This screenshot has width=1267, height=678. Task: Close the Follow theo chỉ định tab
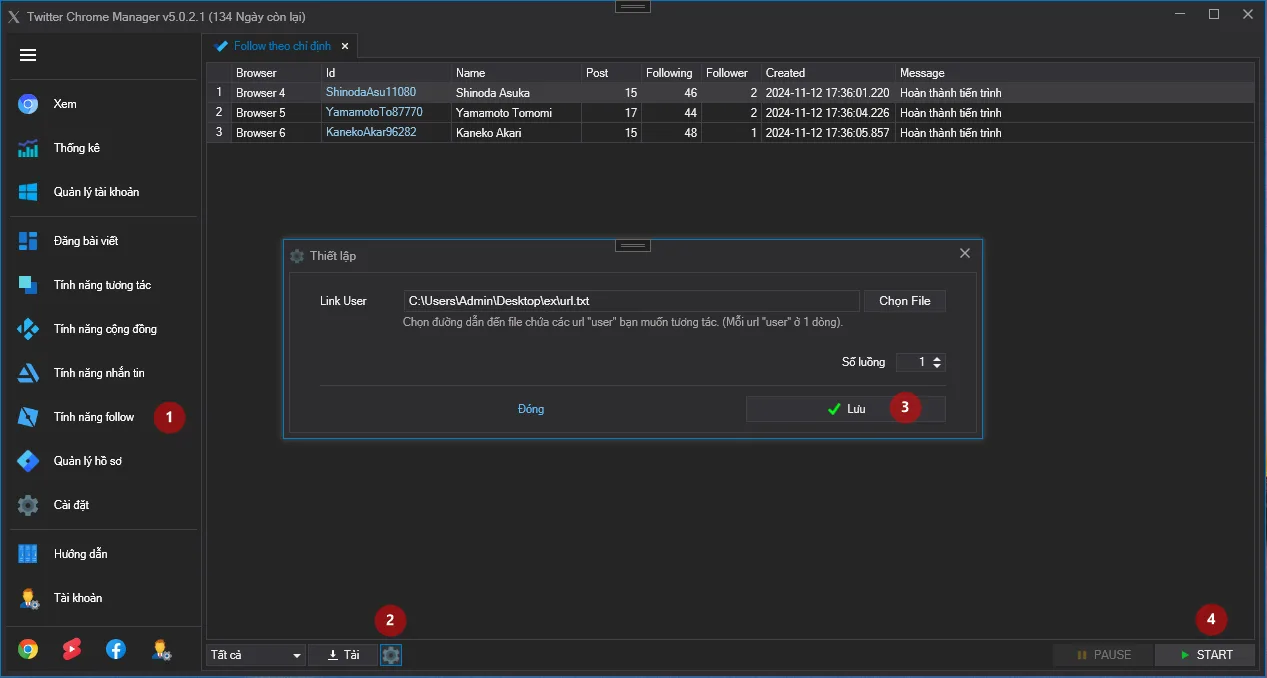tap(345, 46)
